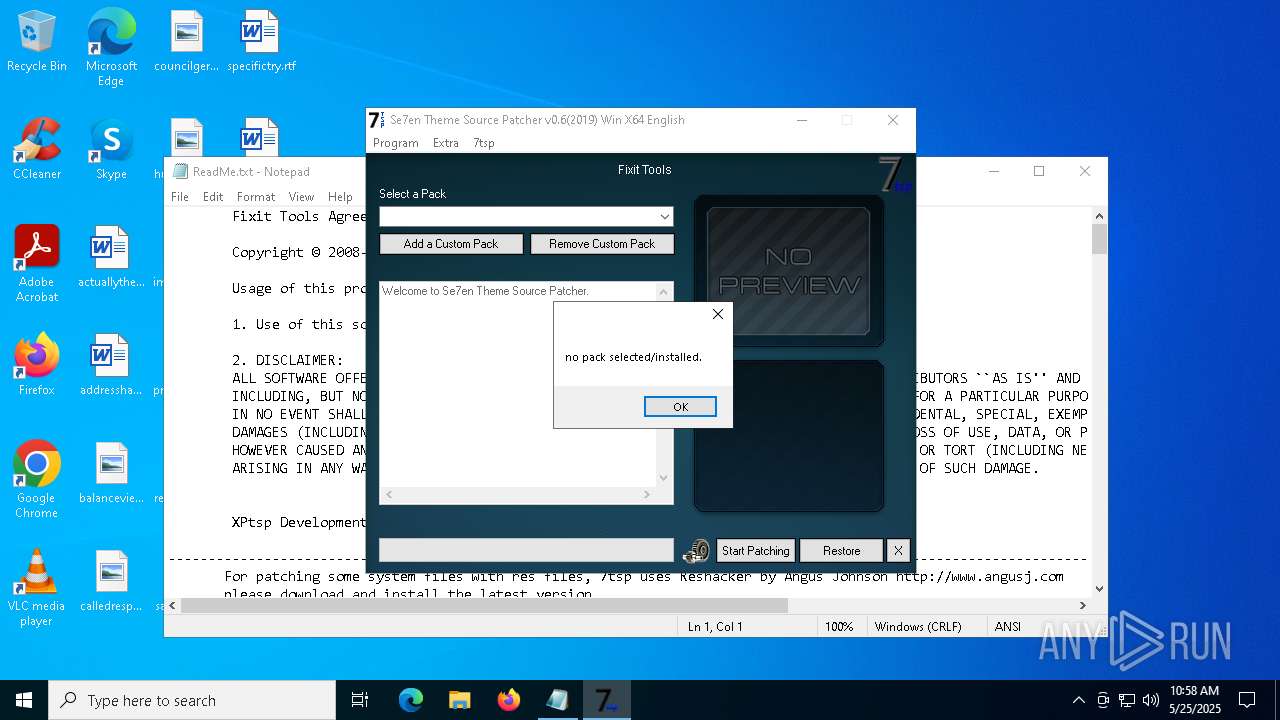
Task: Open the Format menu in Notepad
Action: point(256,197)
